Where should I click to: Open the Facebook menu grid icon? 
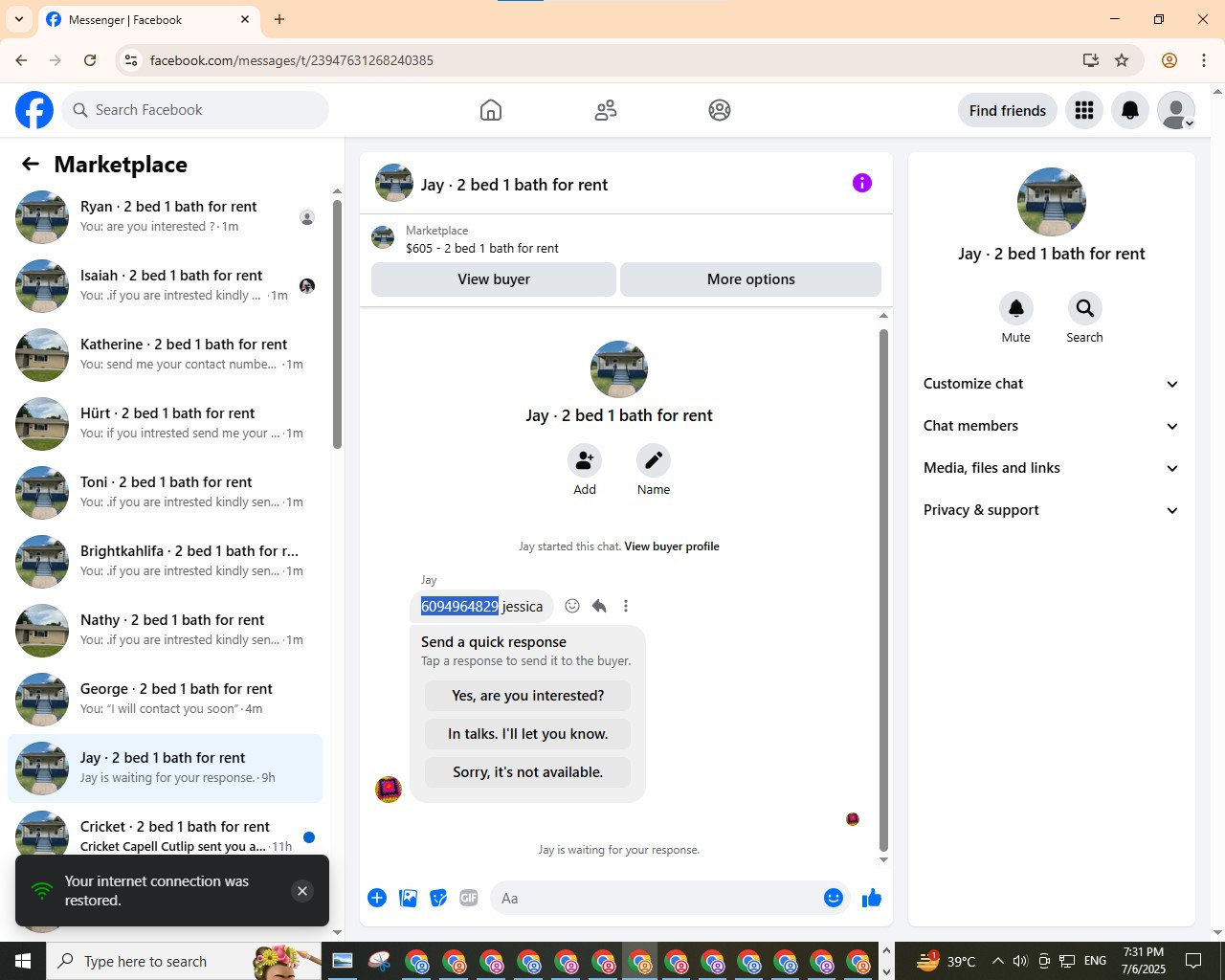1084,110
